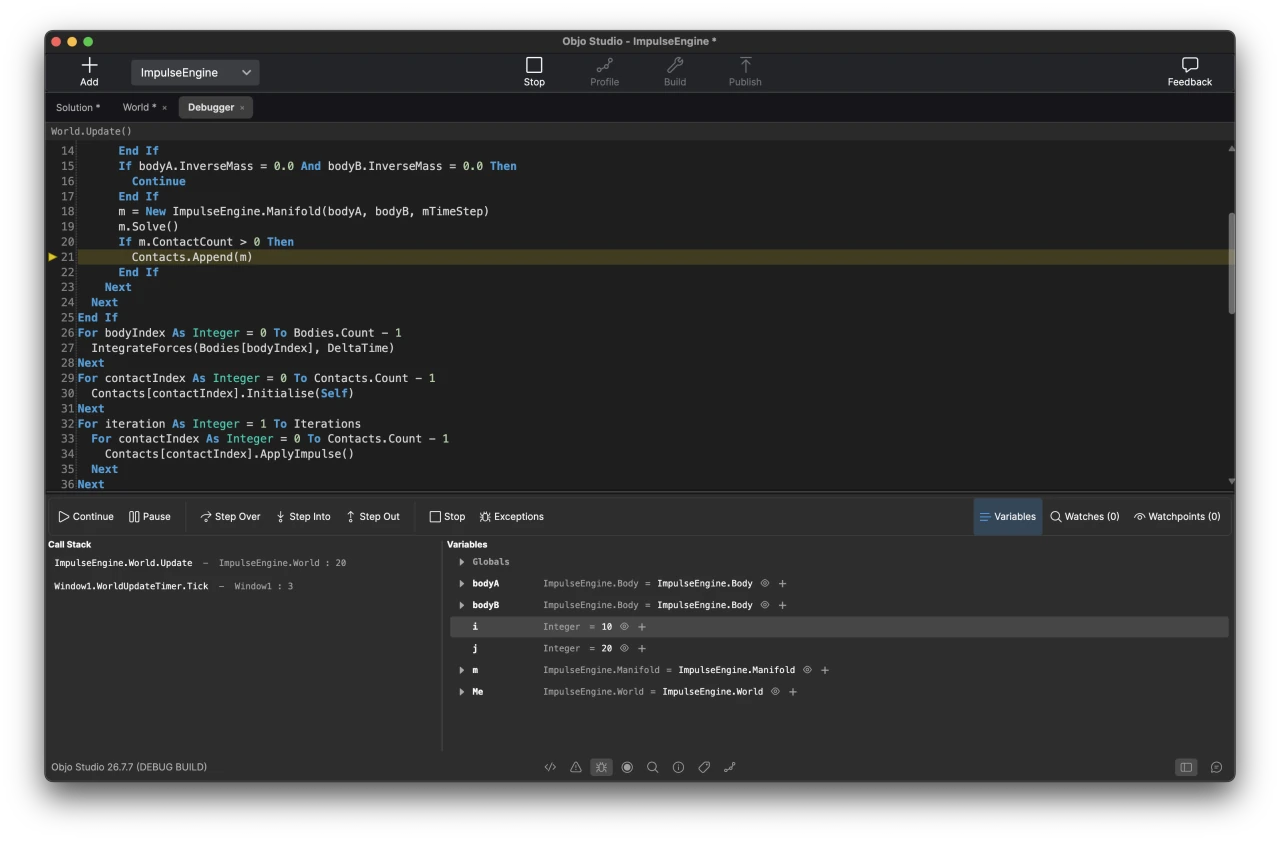The height and width of the screenshot is (841, 1280).
Task: Add a watch for variable j using its plus icon
Action: point(642,649)
